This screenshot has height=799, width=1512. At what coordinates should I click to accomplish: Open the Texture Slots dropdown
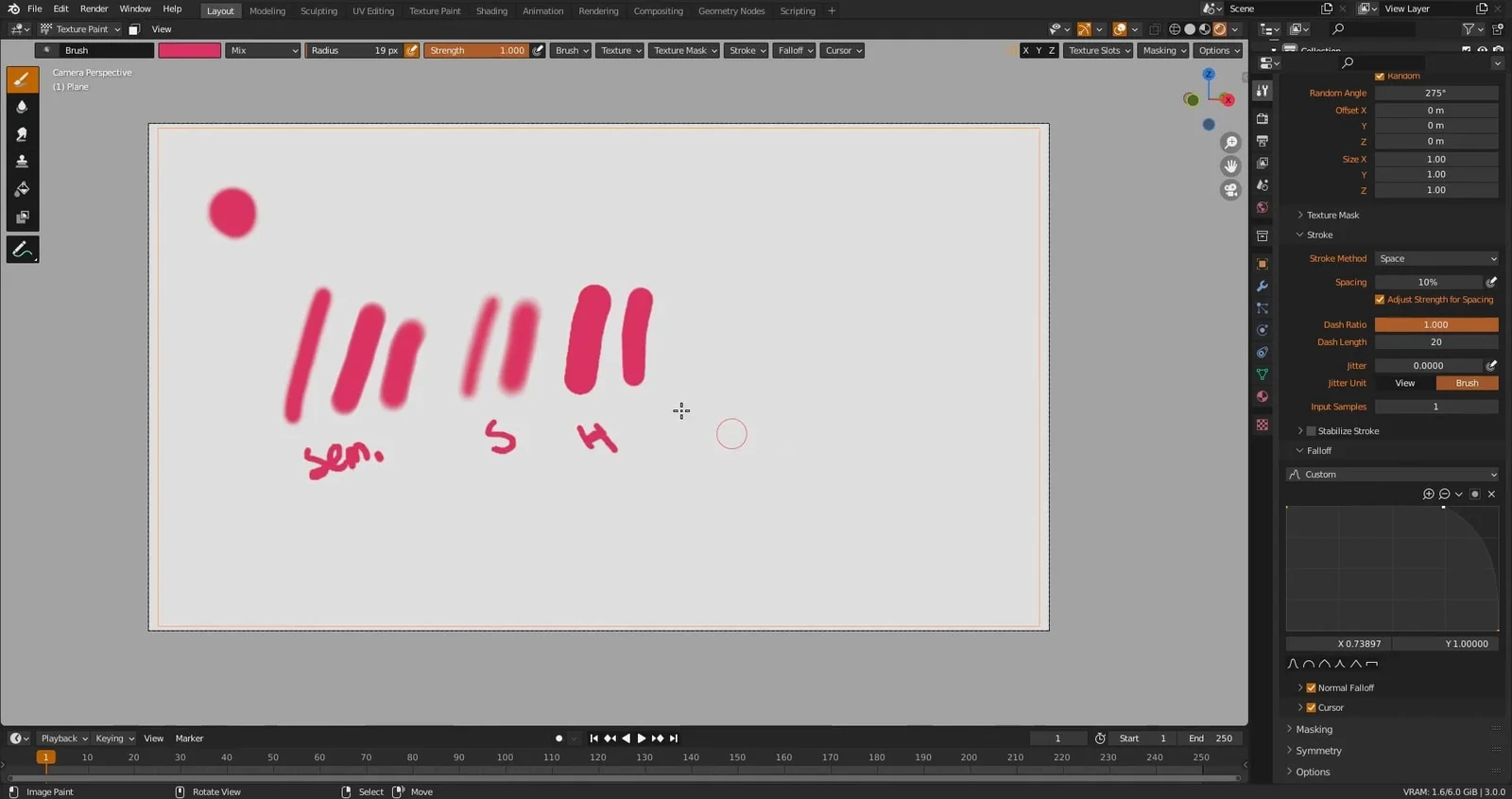pos(1098,50)
